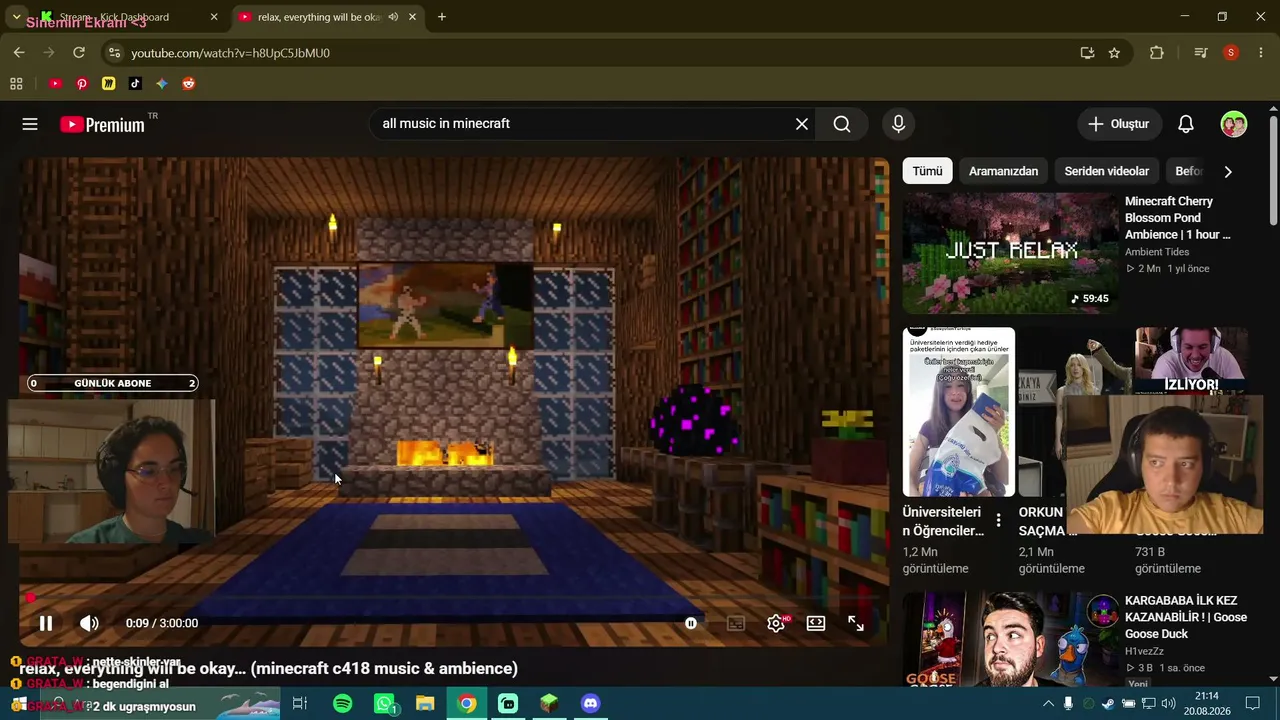Open the Gemini sparkle bookmark

tap(162, 84)
